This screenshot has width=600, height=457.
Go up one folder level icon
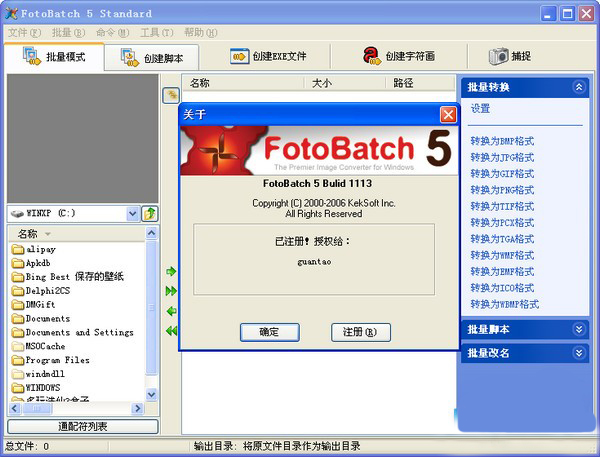pyautogui.click(x=150, y=214)
